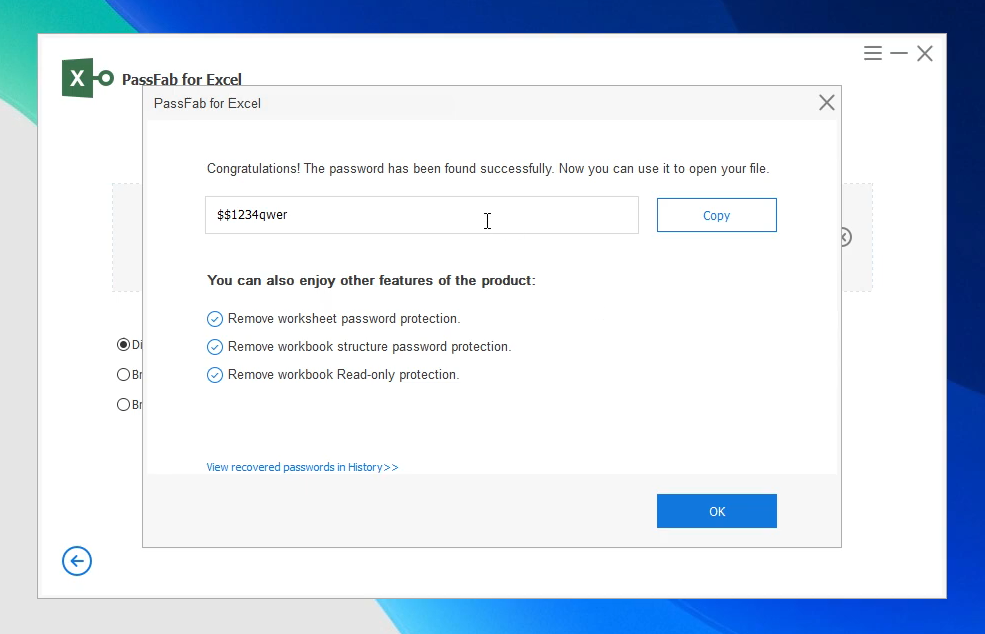Viewport: 985px width, 634px height.
Task: Click the back arrow circle icon
Action: coord(77,561)
